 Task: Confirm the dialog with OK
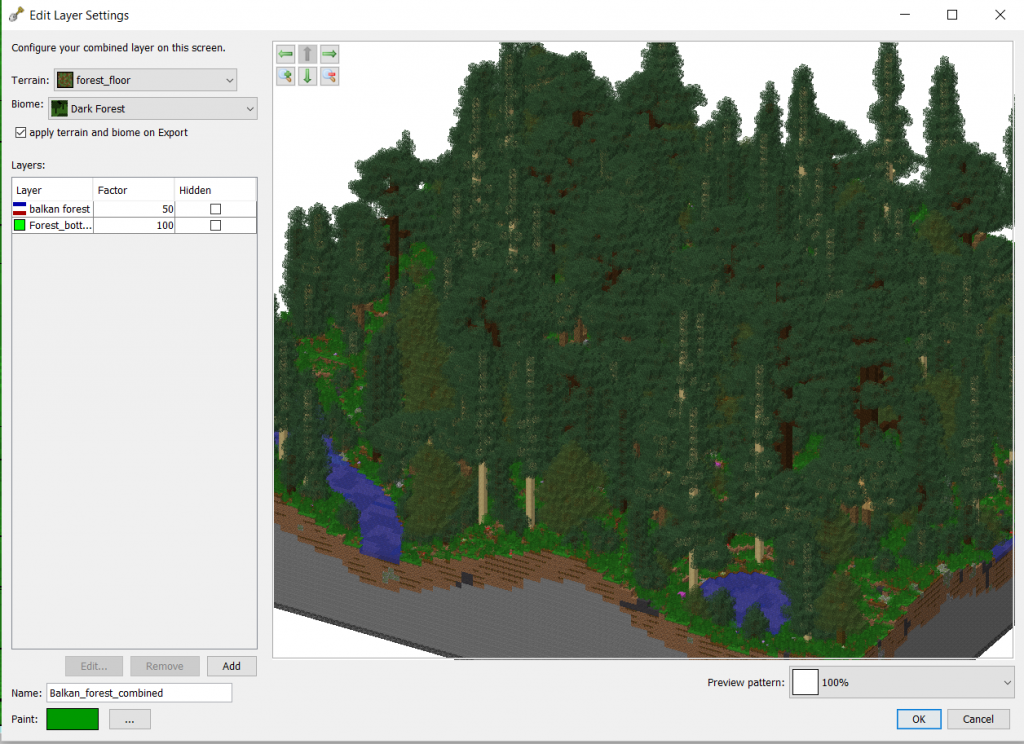(918, 719)
